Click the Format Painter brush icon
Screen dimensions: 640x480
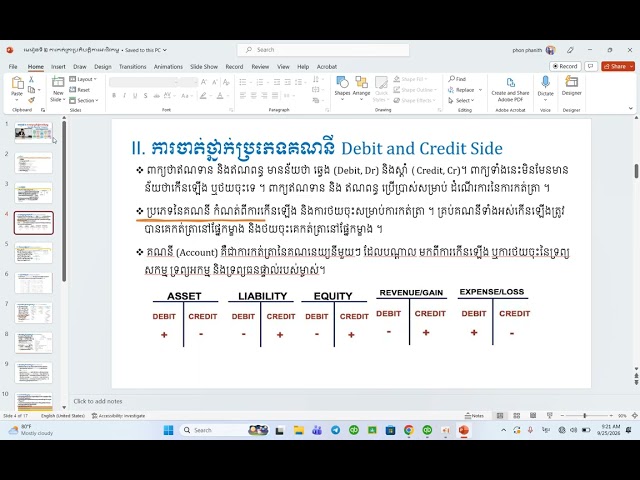[31, 100]
